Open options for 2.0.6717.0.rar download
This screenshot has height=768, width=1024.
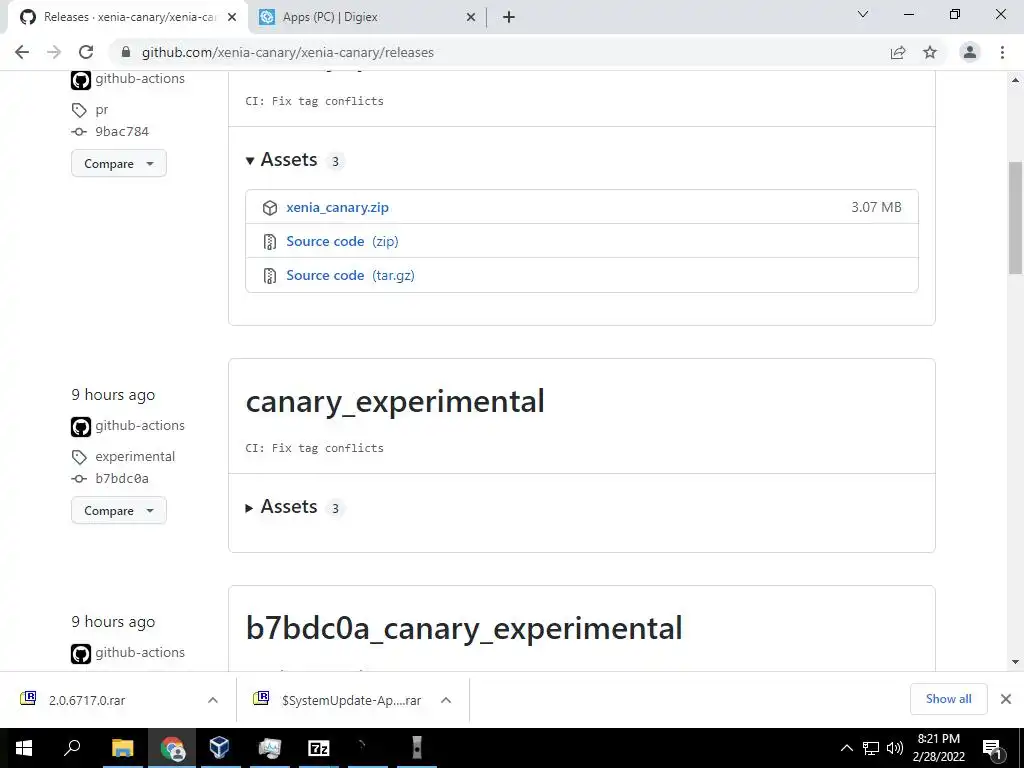pos(213,700)
